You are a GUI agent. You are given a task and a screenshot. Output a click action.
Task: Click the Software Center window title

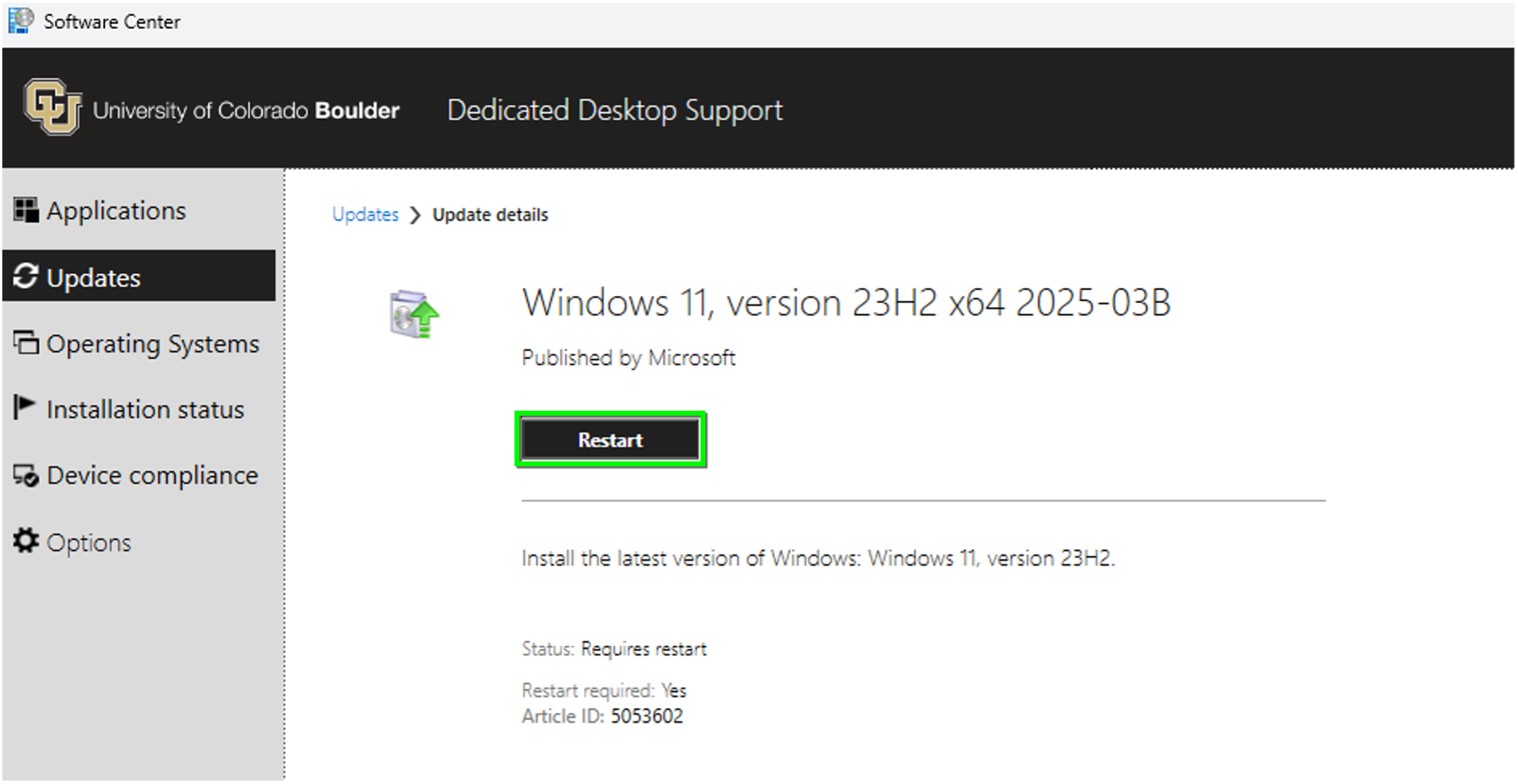[111, 22]
